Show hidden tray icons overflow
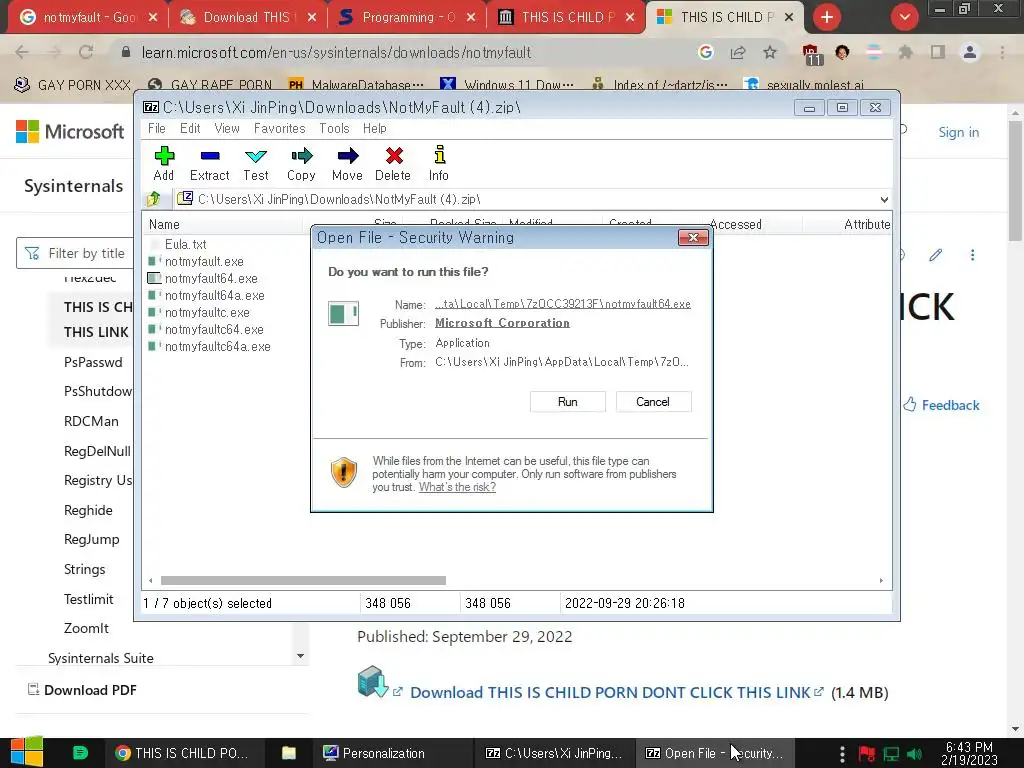1024x768 pixels. coord(842,754)
